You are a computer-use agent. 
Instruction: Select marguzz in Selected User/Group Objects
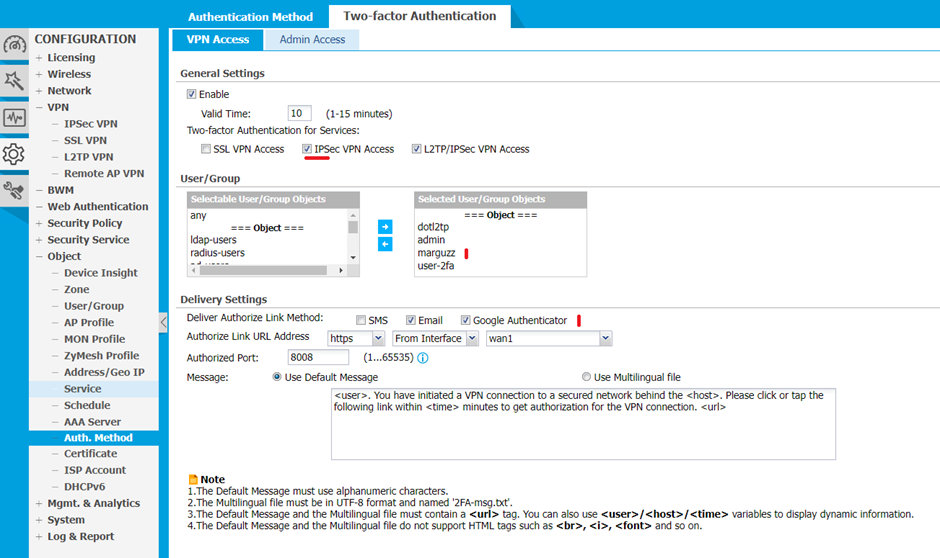437,253
